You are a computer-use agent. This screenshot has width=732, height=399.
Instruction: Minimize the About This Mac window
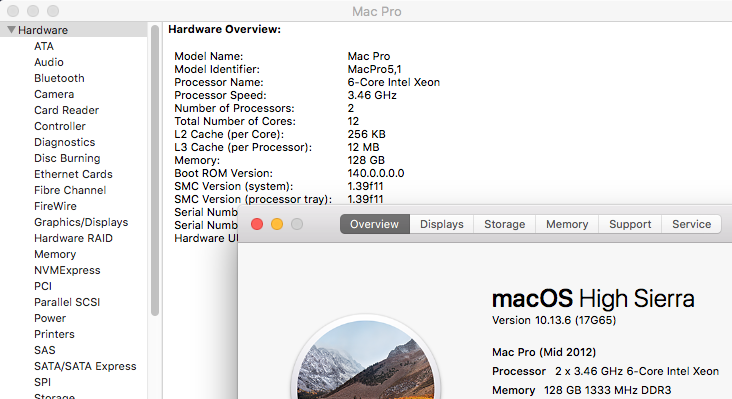tap(277, 224)
